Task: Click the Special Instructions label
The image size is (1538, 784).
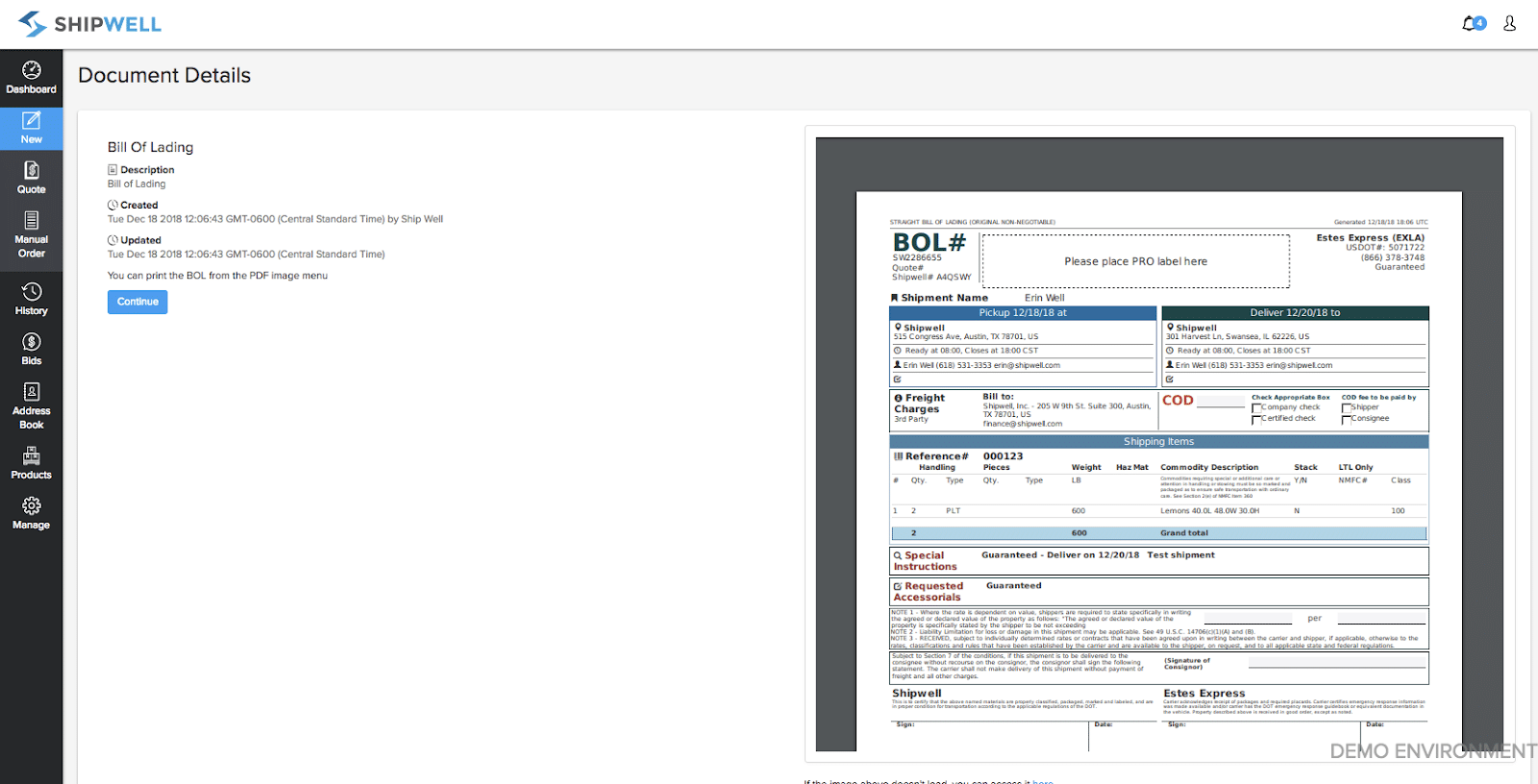Action: [x=925, y=561]
